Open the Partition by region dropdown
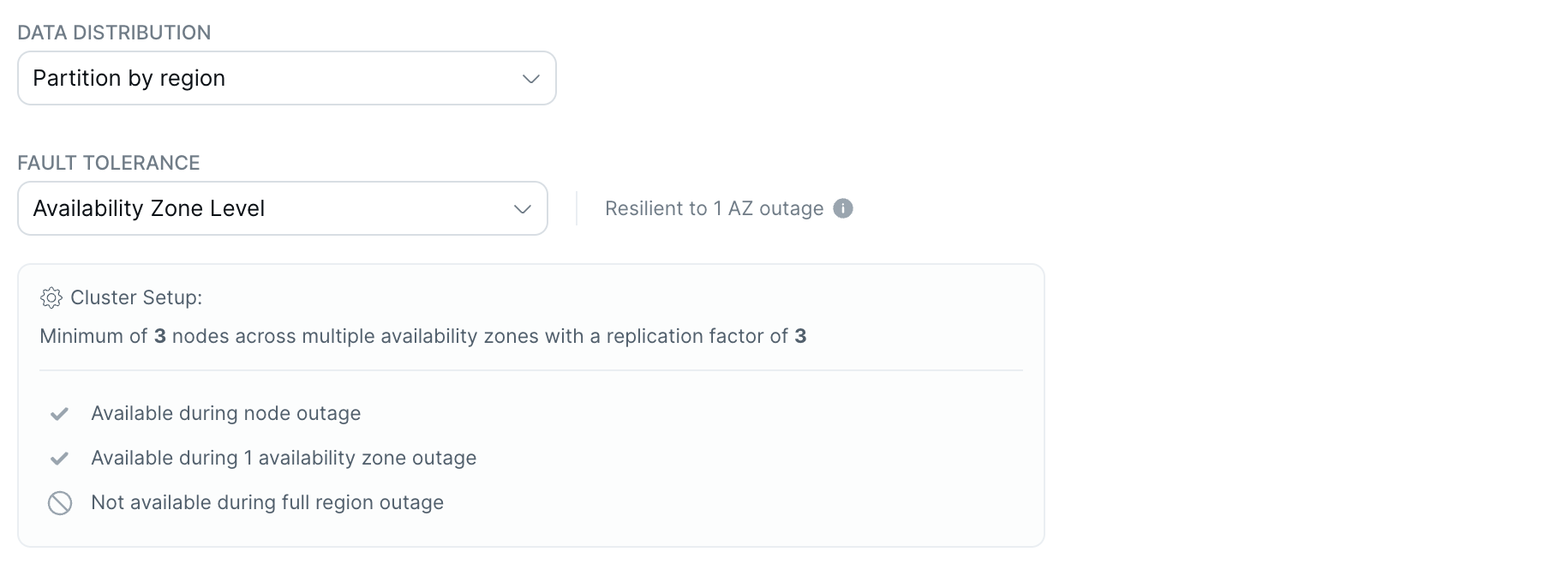1568x564 pixels. coord(287,78)
